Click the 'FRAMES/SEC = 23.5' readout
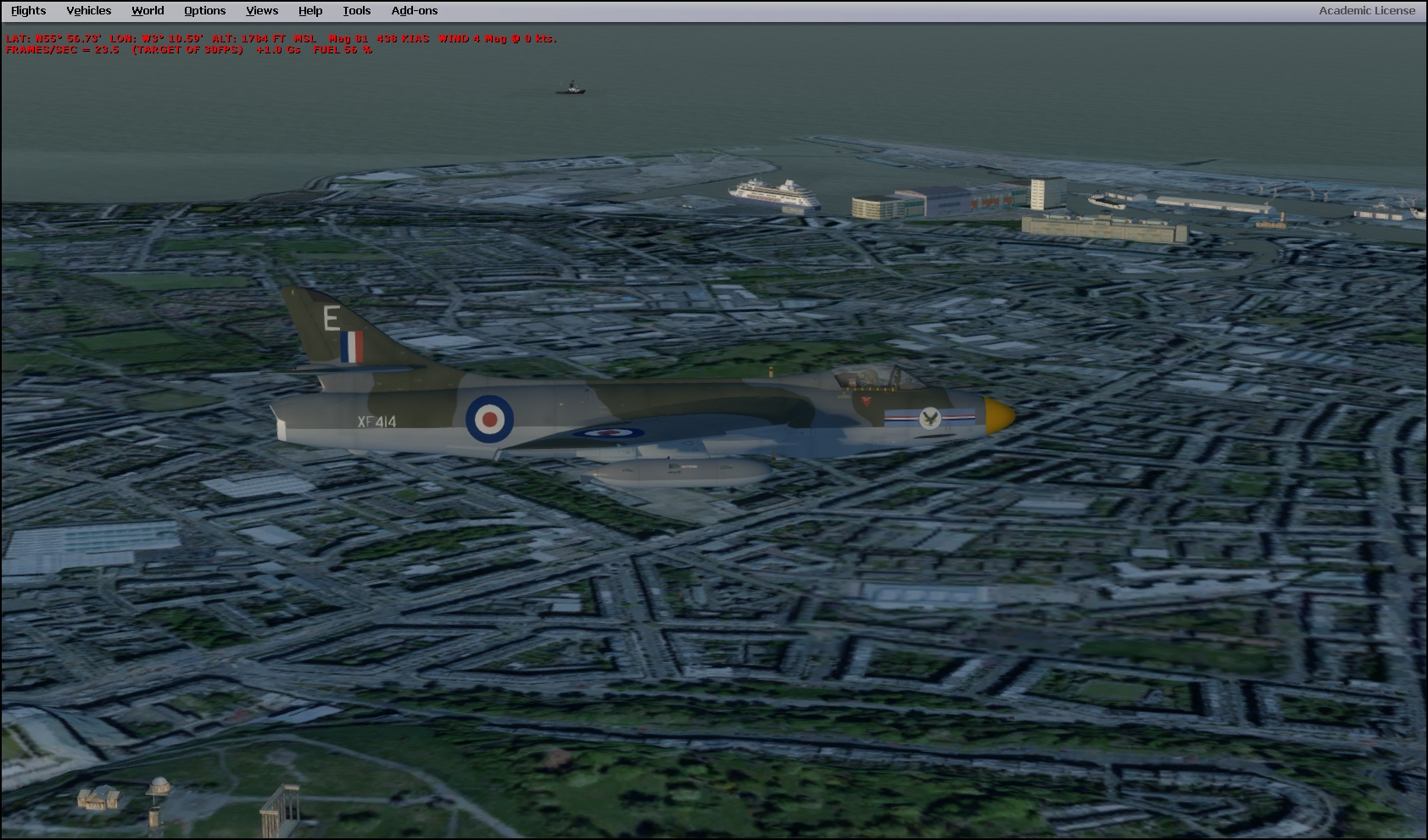Viewport: 1428px width, 840px height. [62, 49]
